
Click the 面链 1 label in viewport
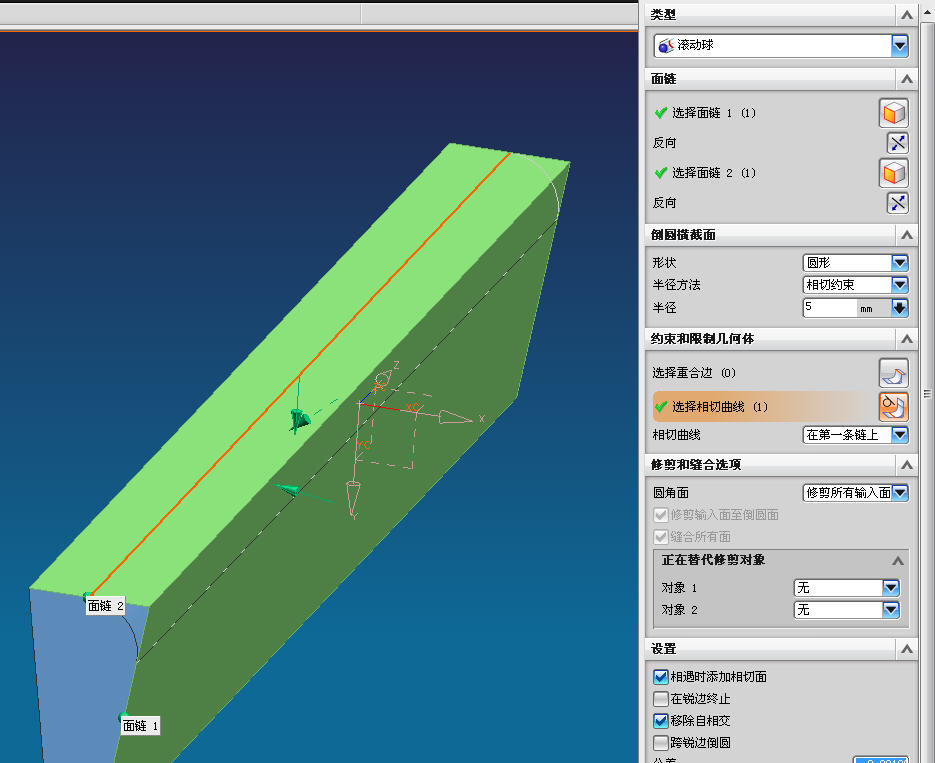coord(141,725)
